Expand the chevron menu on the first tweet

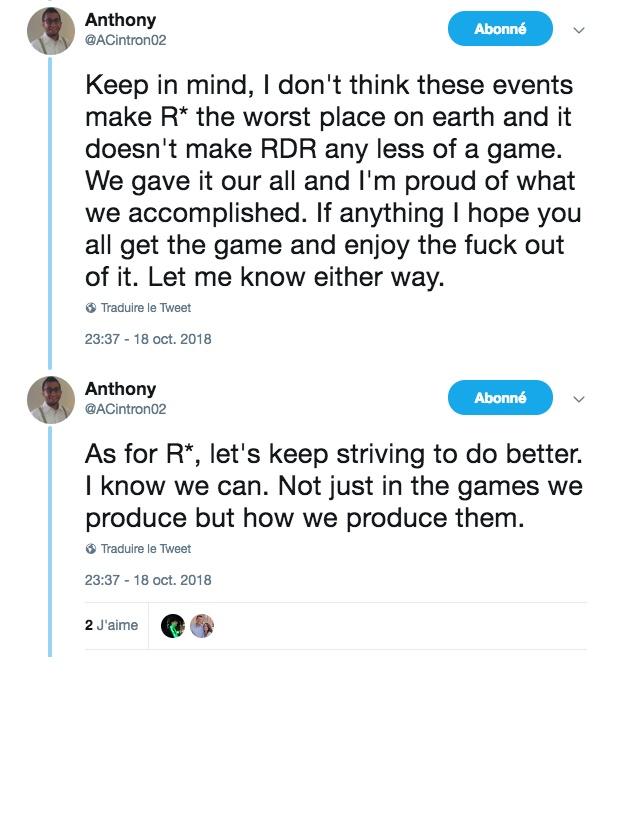click(x=578, y=30)
